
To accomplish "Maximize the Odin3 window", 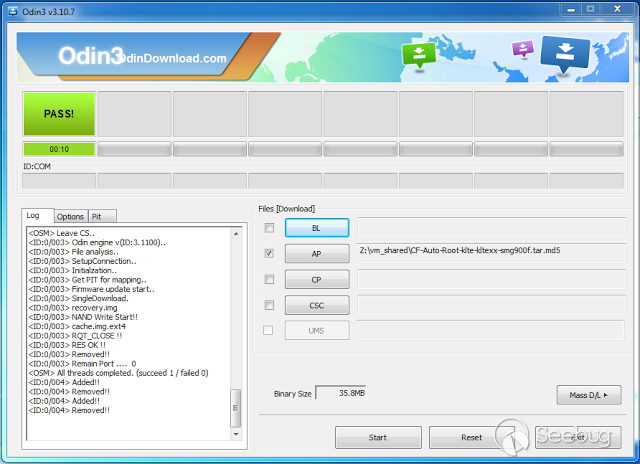I will click(x=591, y=9).
